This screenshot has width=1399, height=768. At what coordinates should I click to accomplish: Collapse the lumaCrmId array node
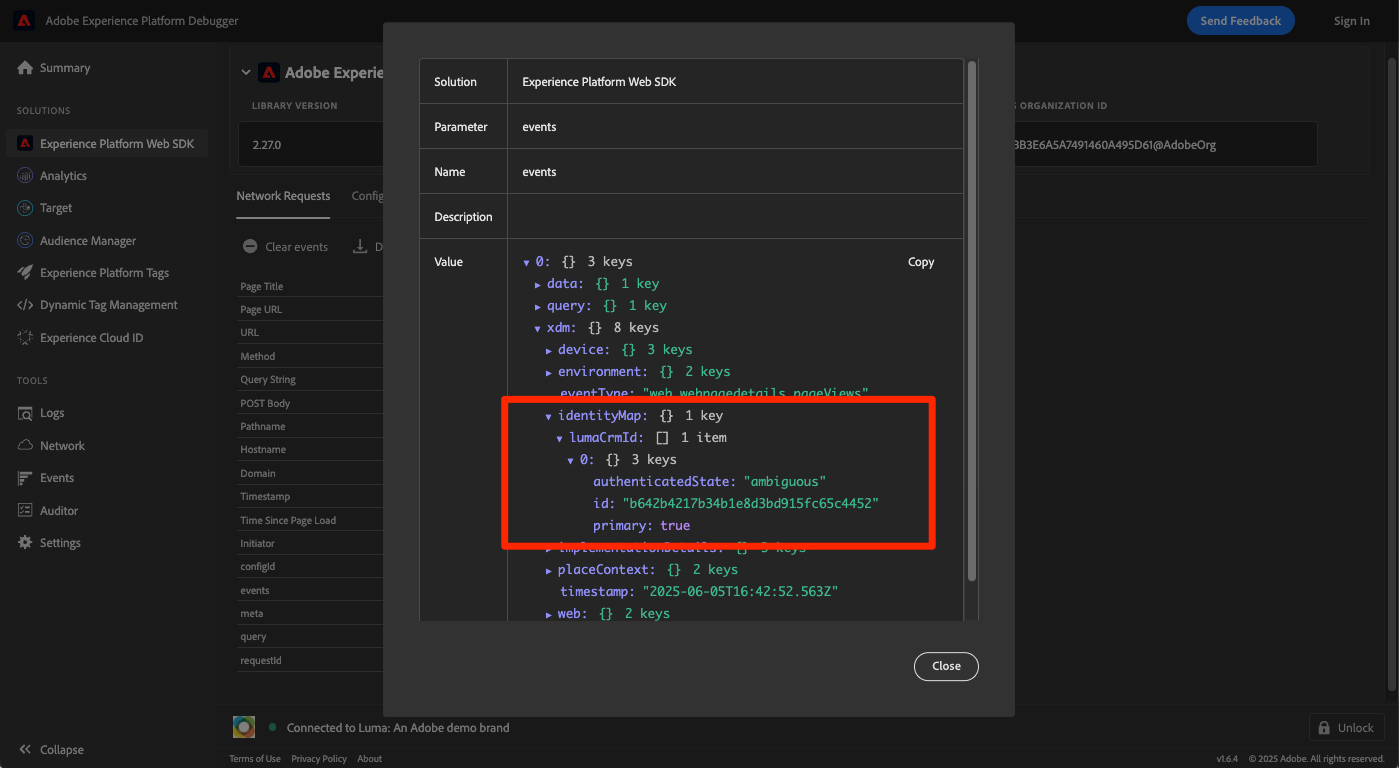tap(560, 439)
